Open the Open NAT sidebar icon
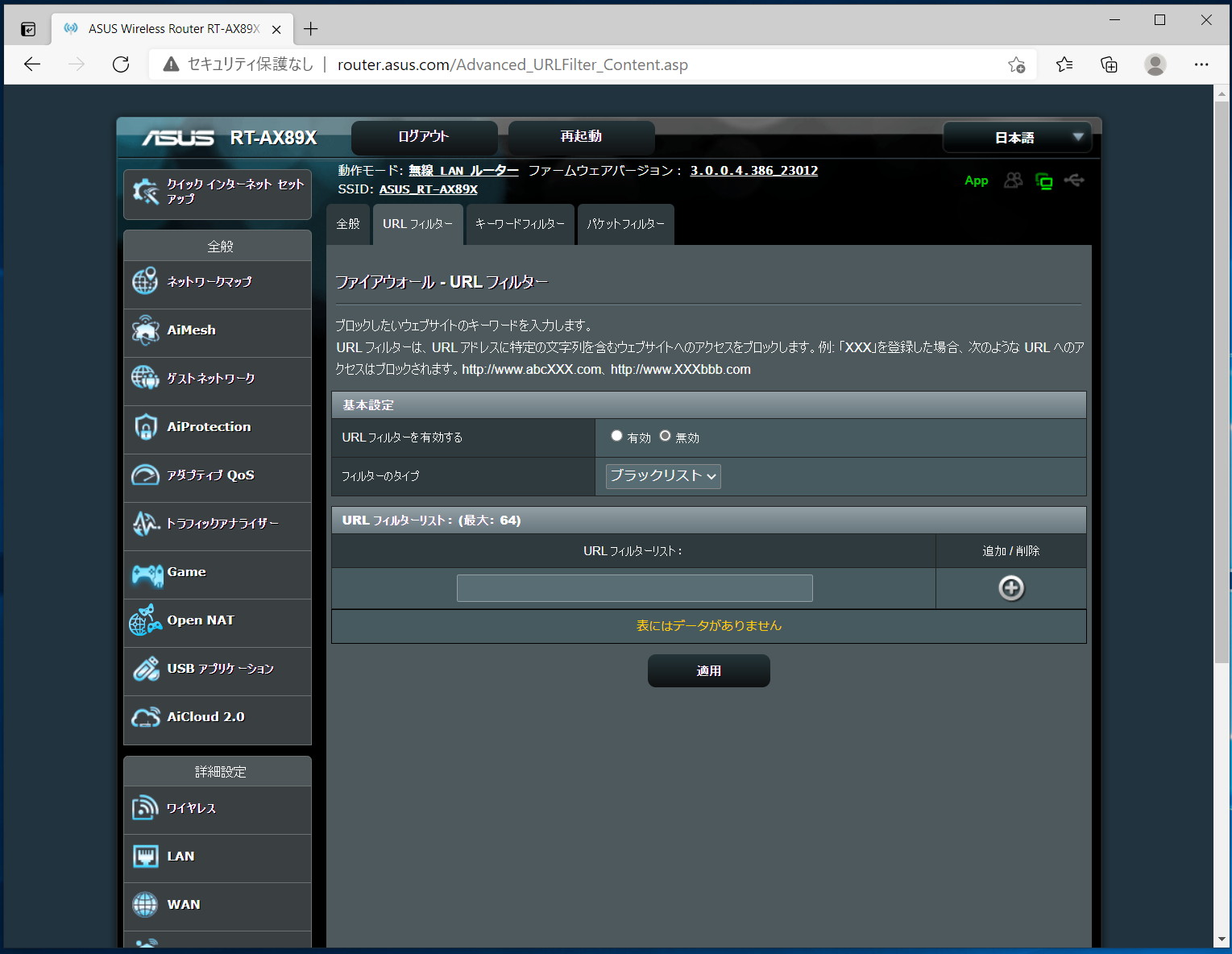 click(145, 620)
